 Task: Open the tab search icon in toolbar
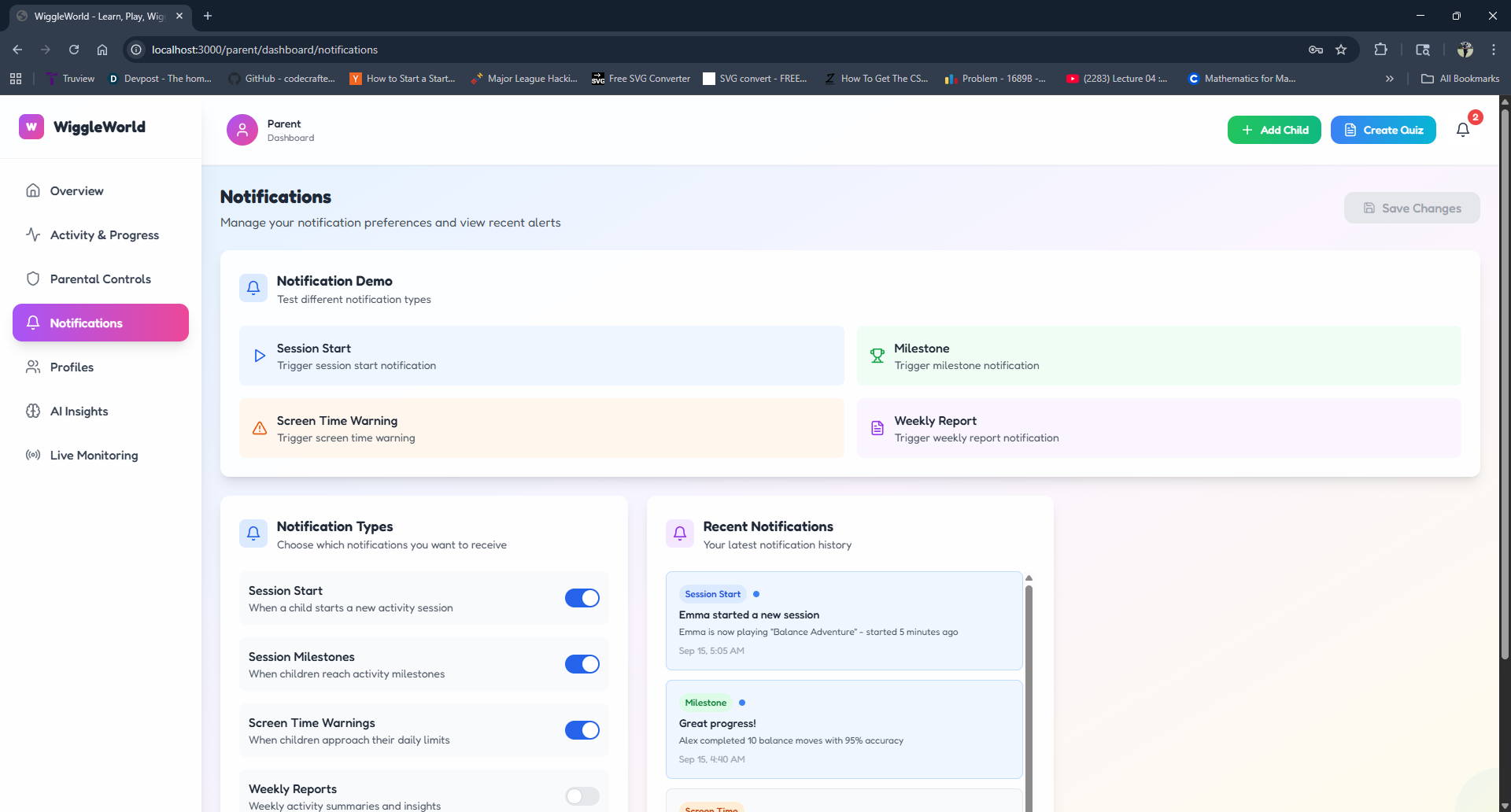(1423, 50)
